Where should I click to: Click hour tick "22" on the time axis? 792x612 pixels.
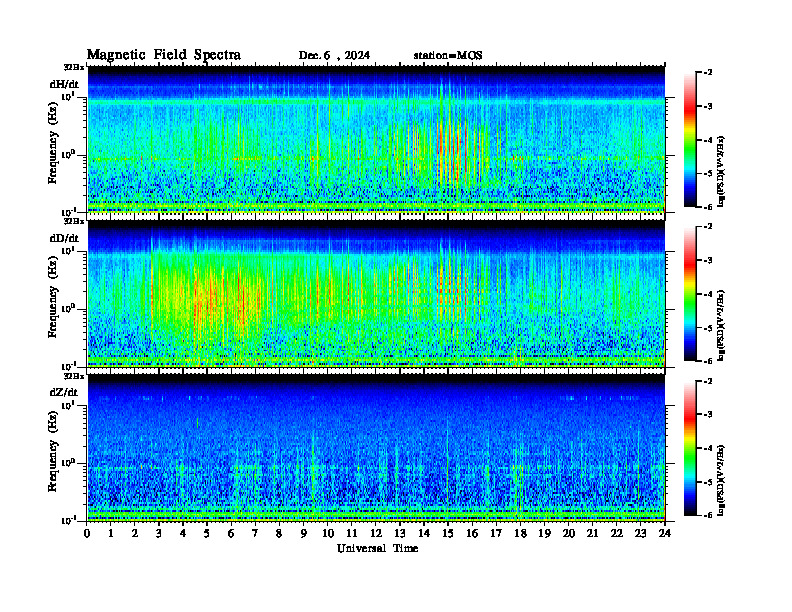pyautogui.click(x=617, y=534)
